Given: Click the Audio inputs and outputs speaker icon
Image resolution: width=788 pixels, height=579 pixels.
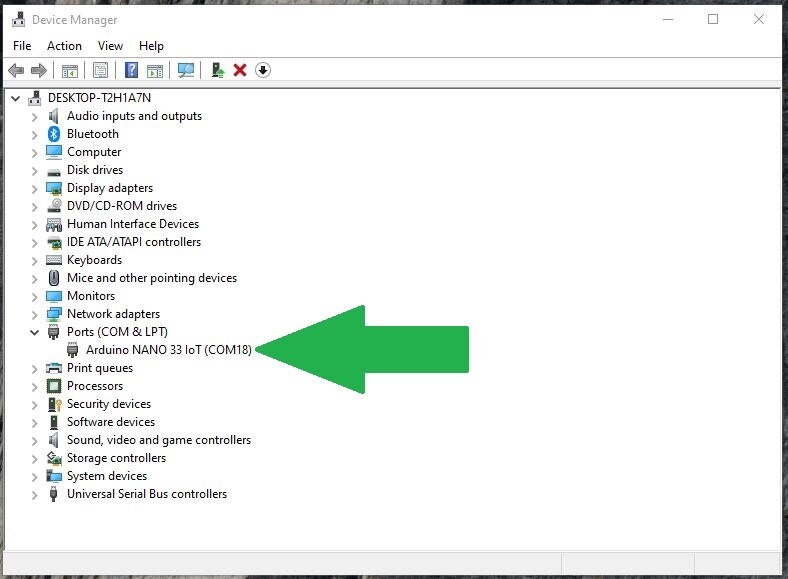Looking at the screenshot, I should [53, 116].
